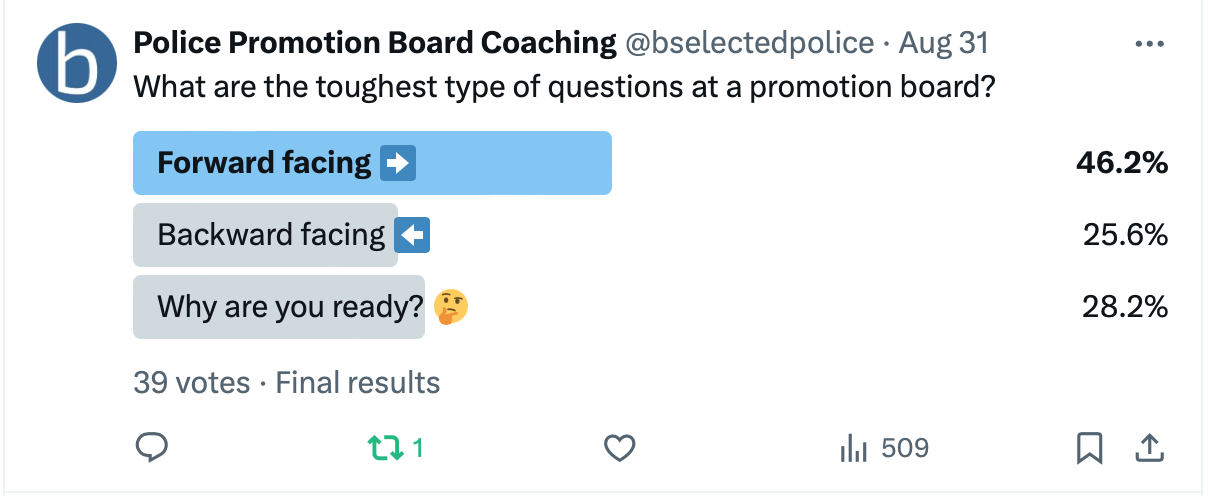
Task: Click the 39 votes count text
Action: tap(192, 382)
